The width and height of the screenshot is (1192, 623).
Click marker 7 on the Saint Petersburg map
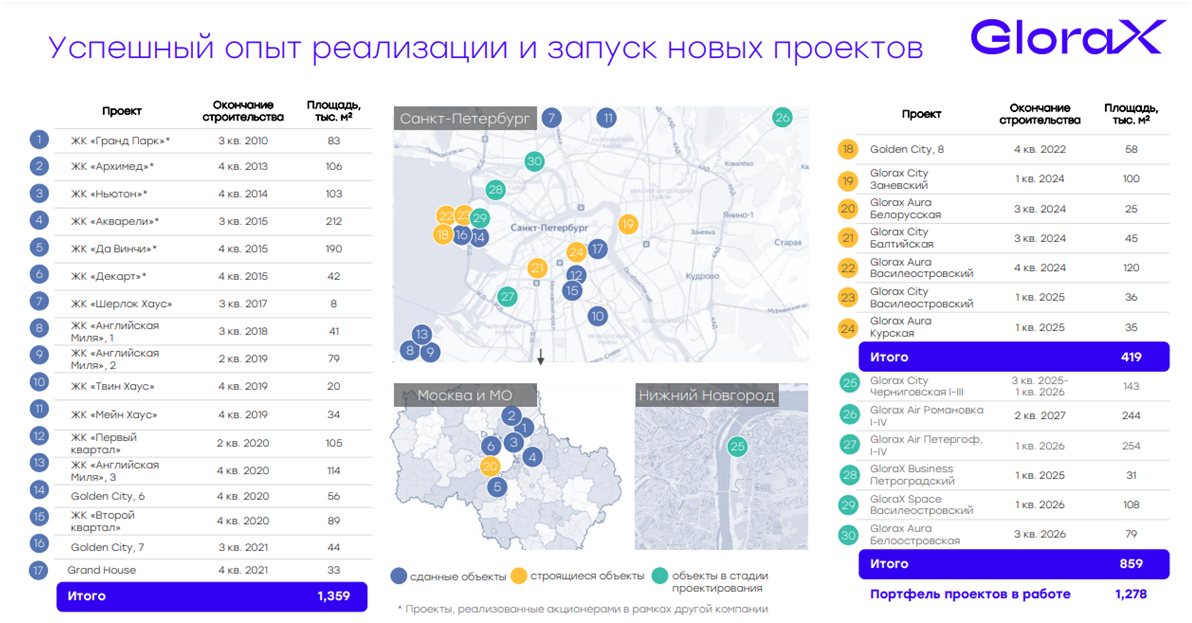click(552, 118)
